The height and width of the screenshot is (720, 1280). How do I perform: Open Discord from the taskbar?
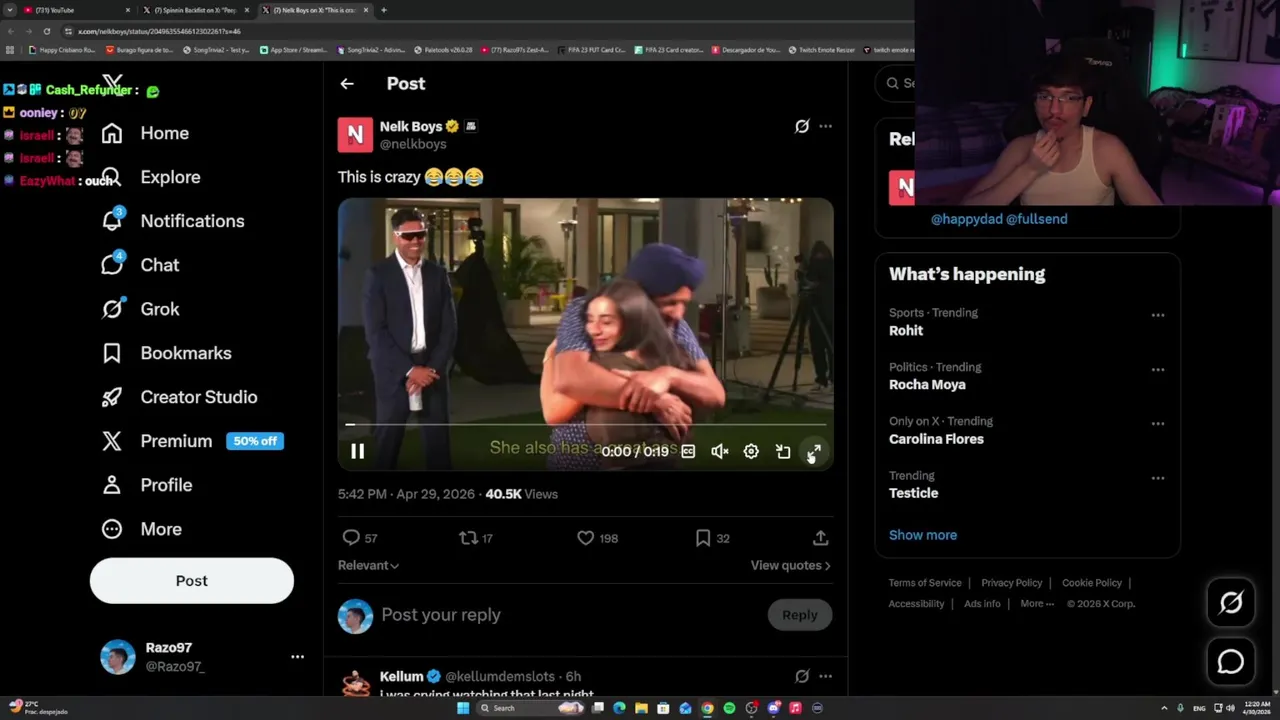pyautogui.click(x=773, y=708)
